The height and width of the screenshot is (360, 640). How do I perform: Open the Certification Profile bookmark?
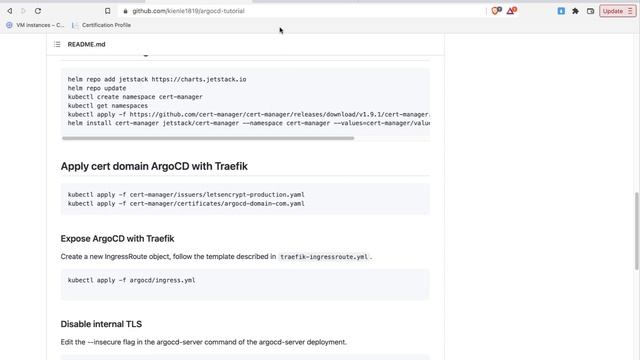click(x=102, y=25)
